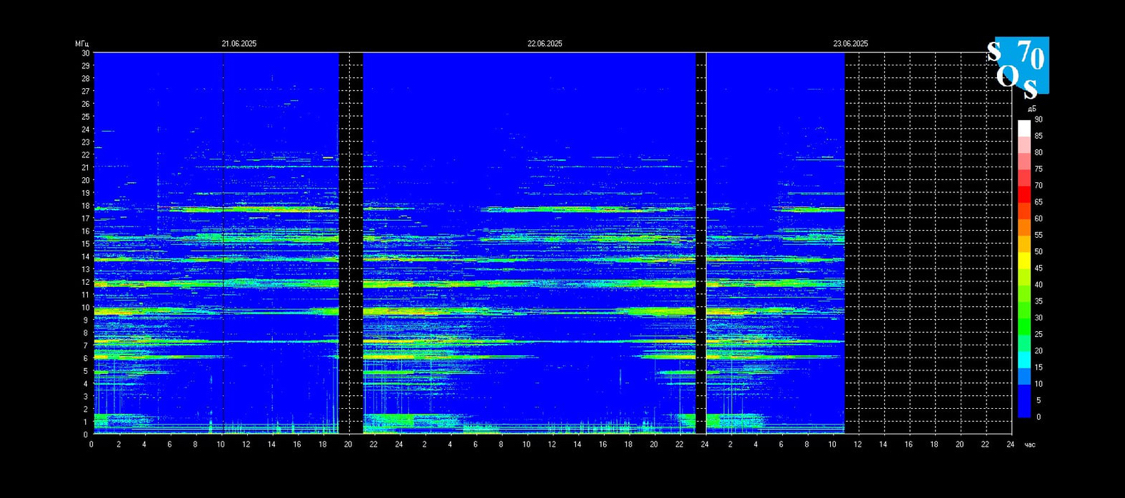This screenshot has height=498, width=1125.
Task: Click the 75 value on the dB scale
Action: tap(1038, 169)
